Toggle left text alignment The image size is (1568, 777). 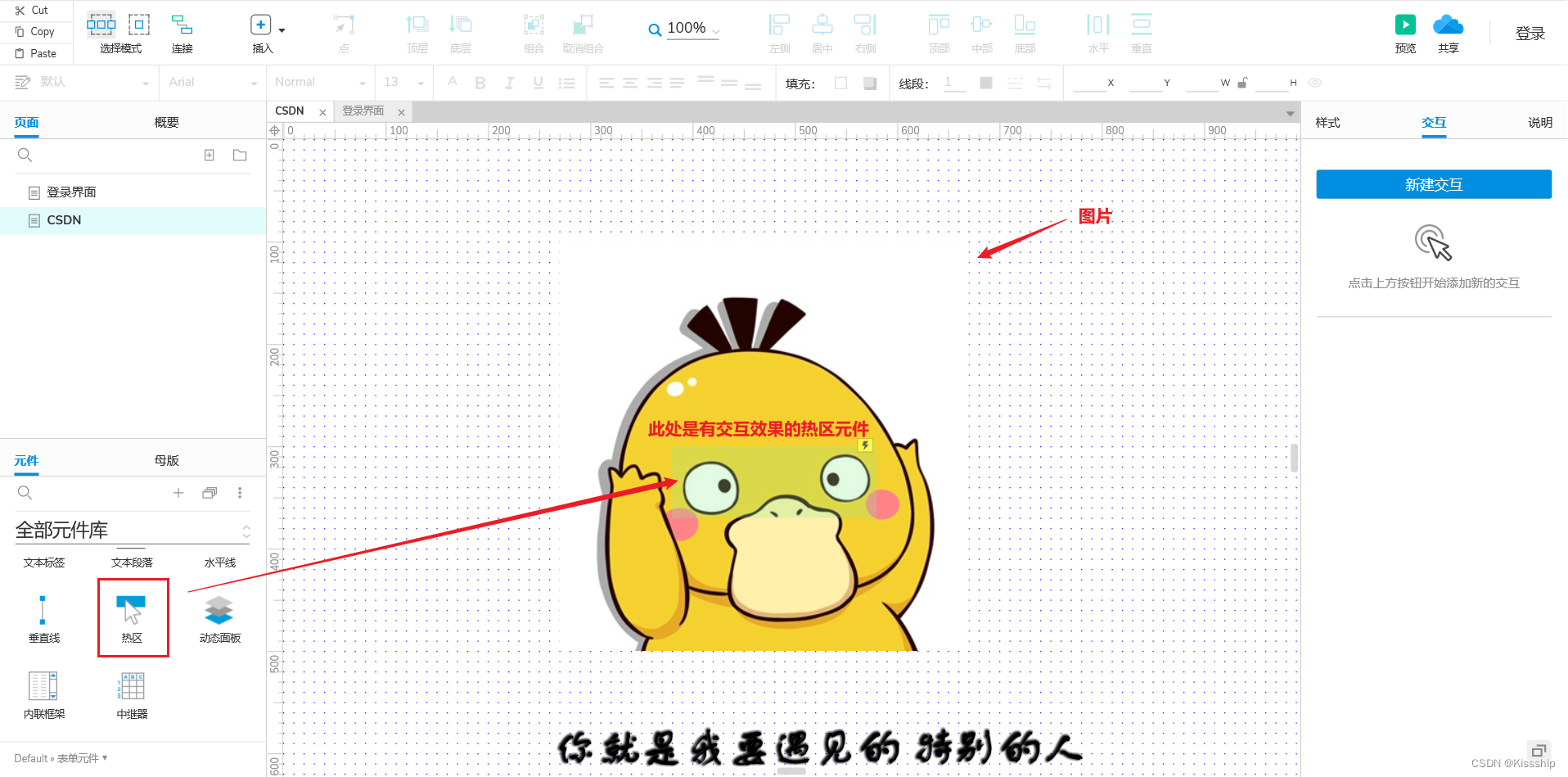tap(606, 83)
